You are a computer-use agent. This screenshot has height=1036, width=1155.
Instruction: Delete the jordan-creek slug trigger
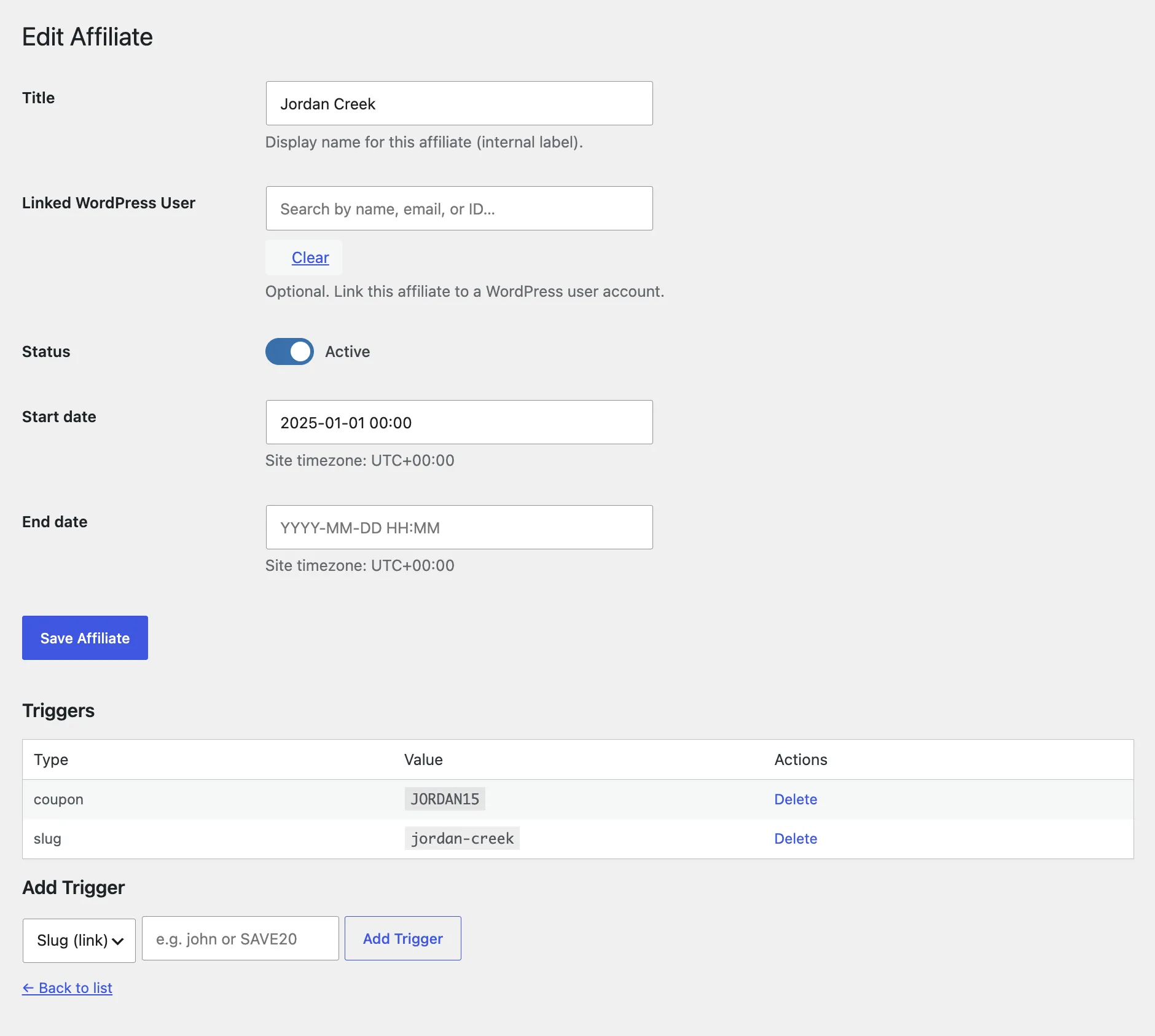point(796,839)
